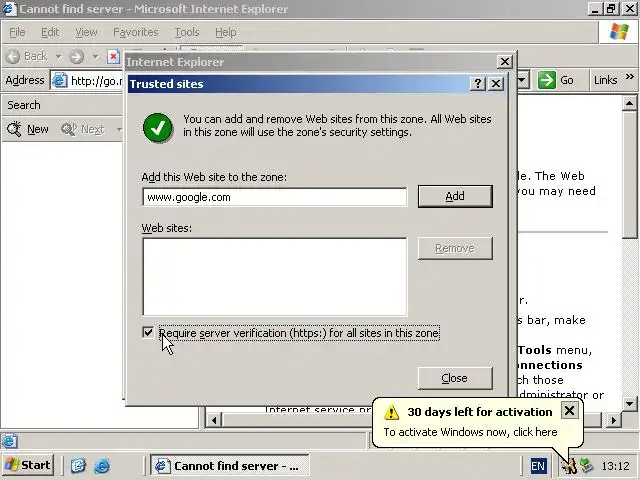Click the red Stop toolbar icon
Image resolution: width=640 pixels, height=480 pixels.
[x=113, y=57]
